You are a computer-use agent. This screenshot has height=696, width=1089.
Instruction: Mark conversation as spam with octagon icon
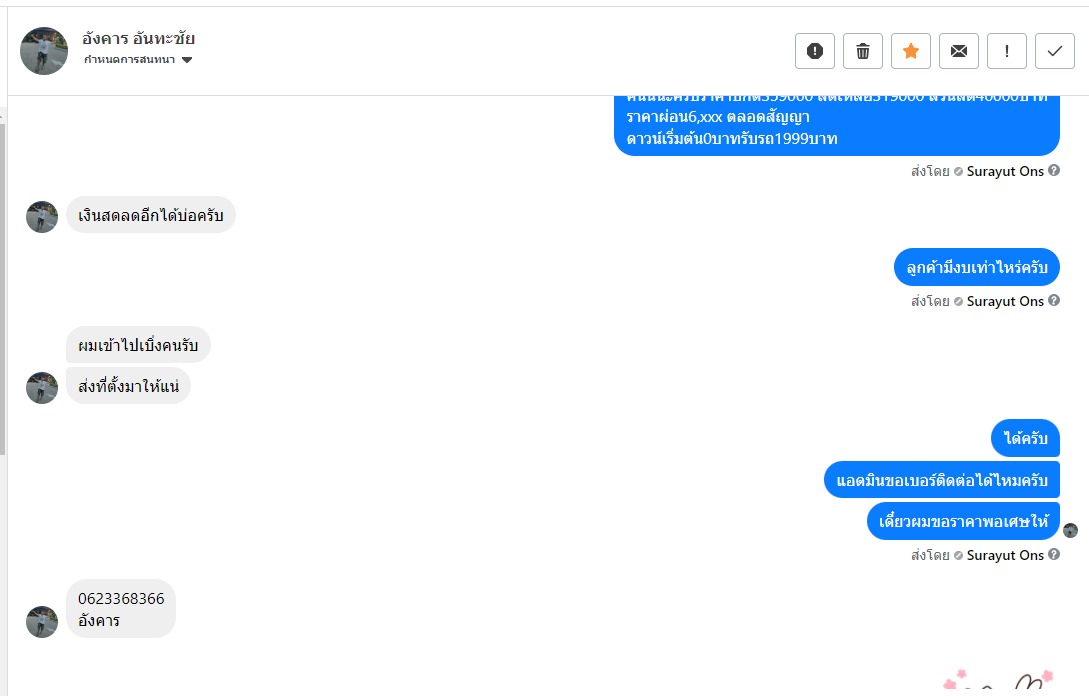point(815,51)
